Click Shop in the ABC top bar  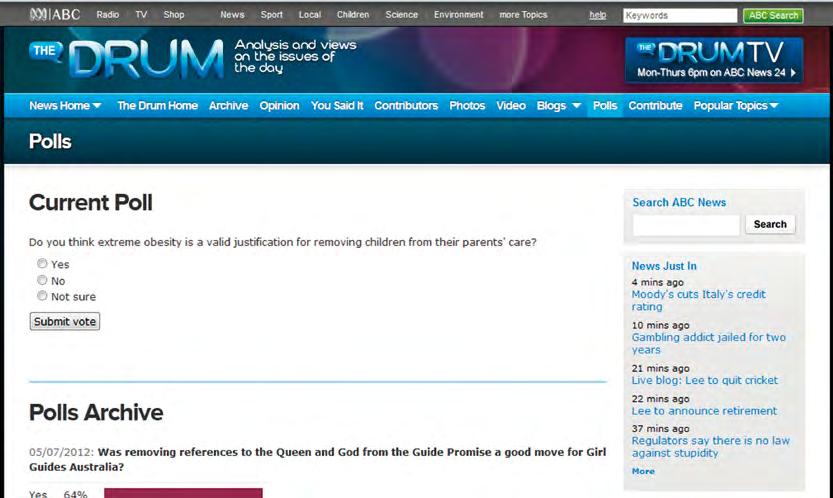point(174,15)
